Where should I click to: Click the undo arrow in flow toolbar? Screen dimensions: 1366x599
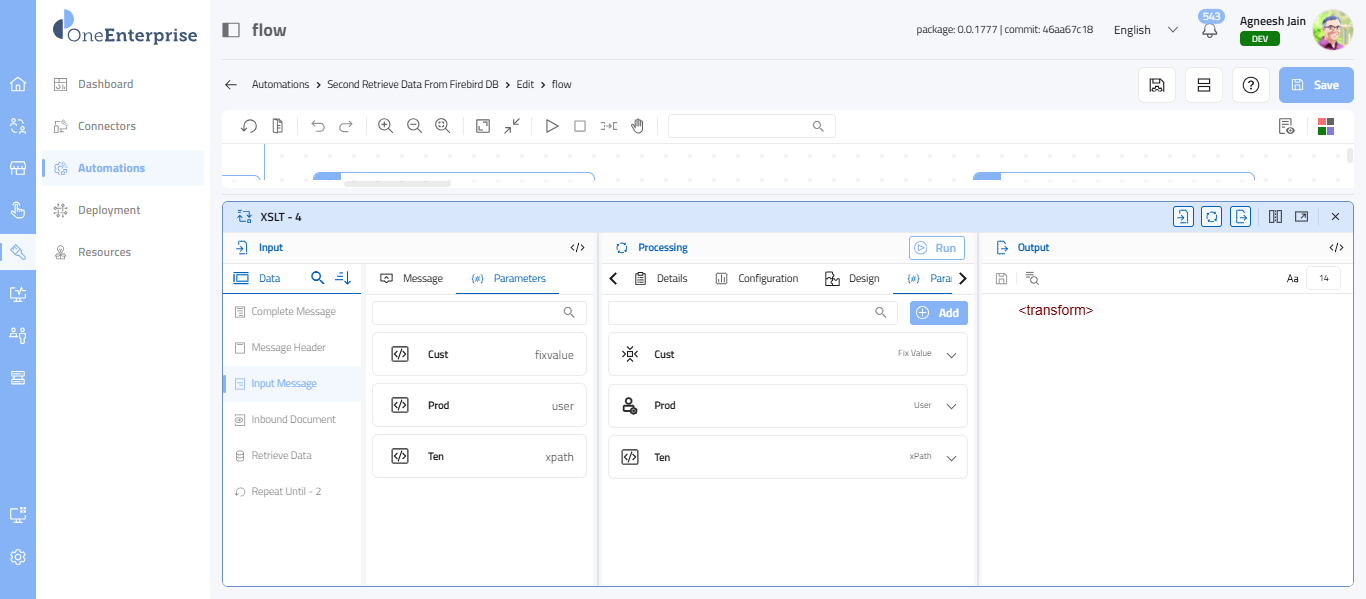click(318, 126)
